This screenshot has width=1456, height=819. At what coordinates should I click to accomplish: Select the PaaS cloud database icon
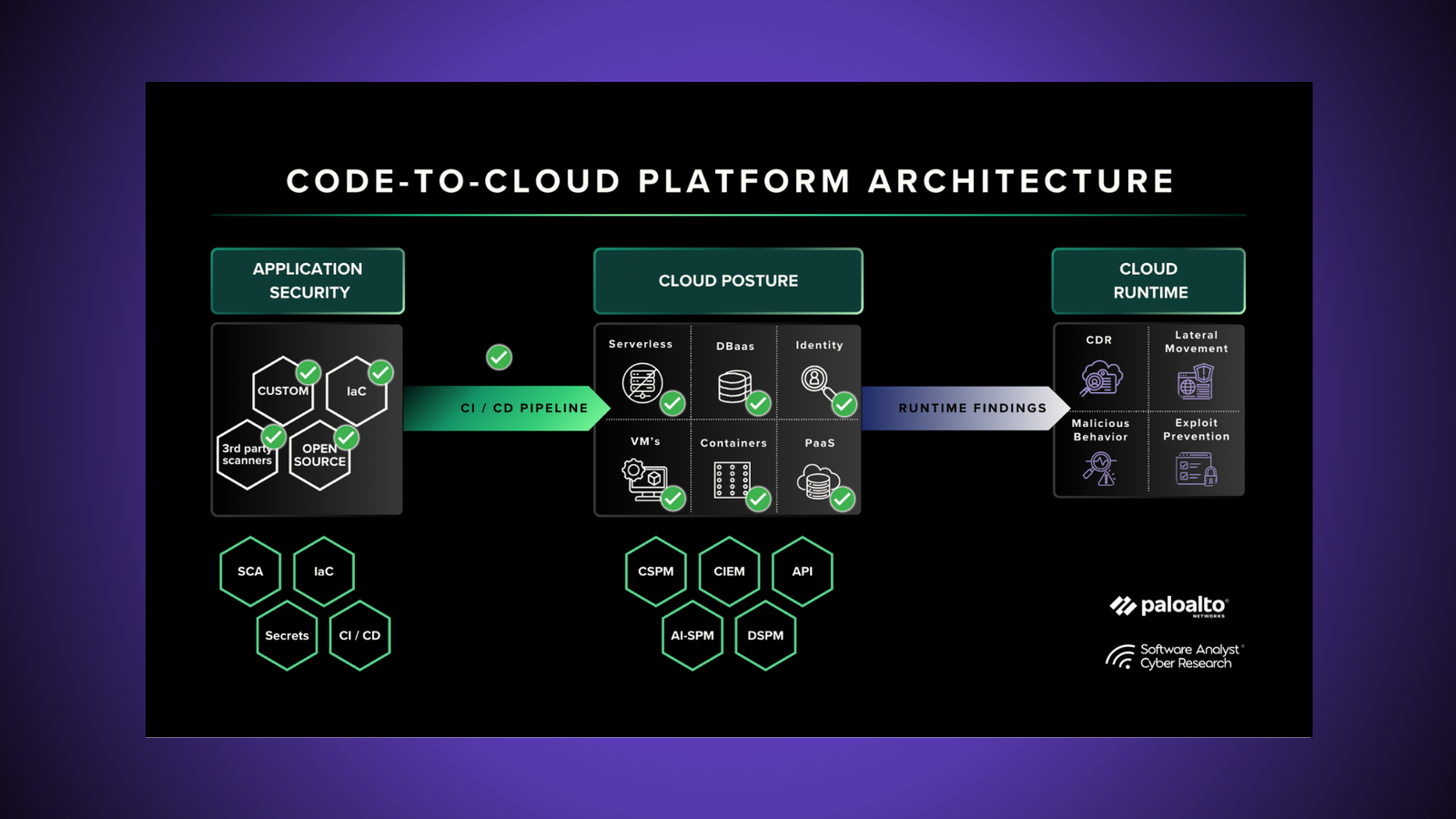click(x=815, y=480)
